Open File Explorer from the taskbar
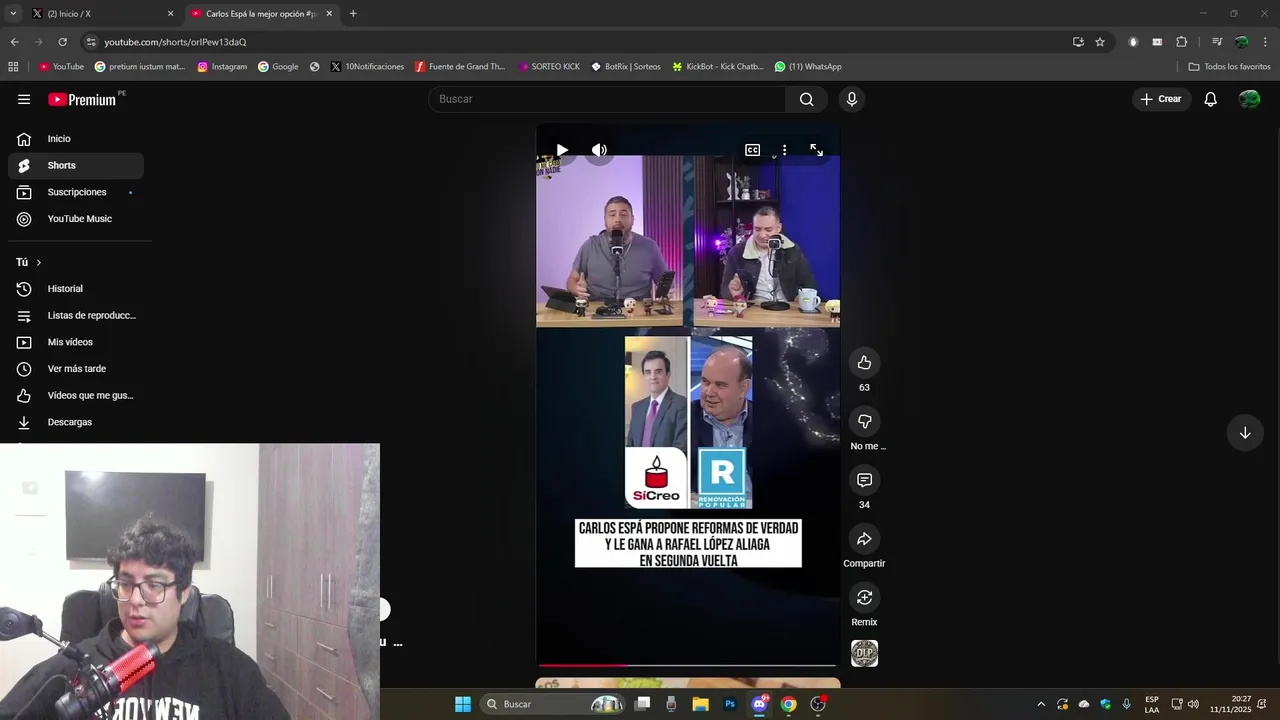This screenshot has width=1280, height=720. tap(700, 704)
